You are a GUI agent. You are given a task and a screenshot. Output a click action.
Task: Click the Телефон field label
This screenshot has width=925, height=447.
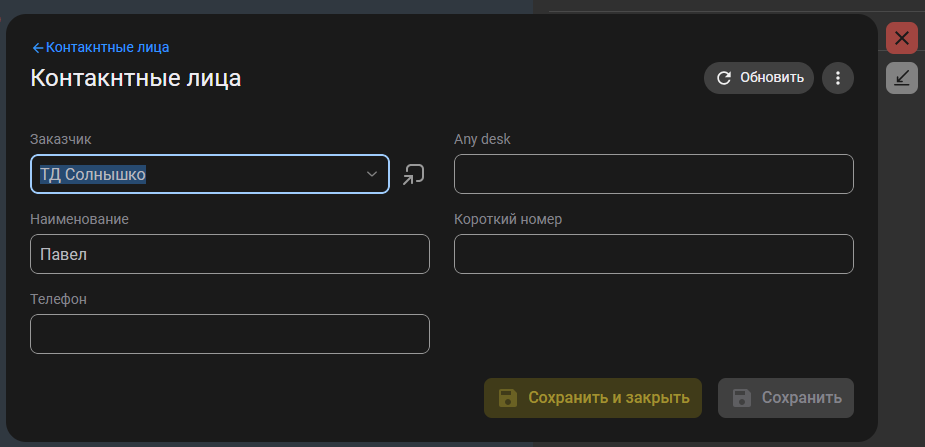pos(58,299)
